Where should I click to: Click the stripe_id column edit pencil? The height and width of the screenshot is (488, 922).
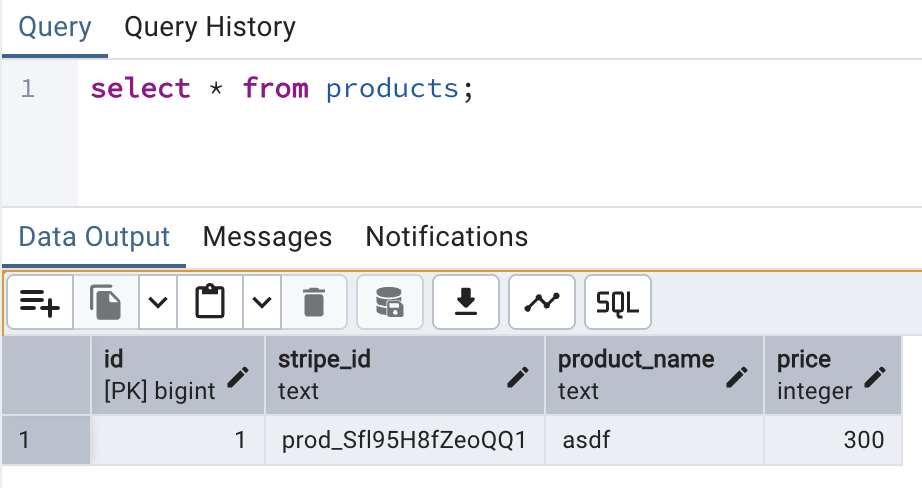(518, 376)
